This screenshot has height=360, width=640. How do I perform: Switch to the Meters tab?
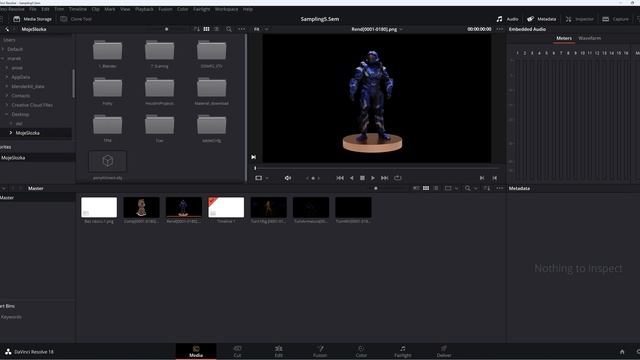click(x=564, y=38)
